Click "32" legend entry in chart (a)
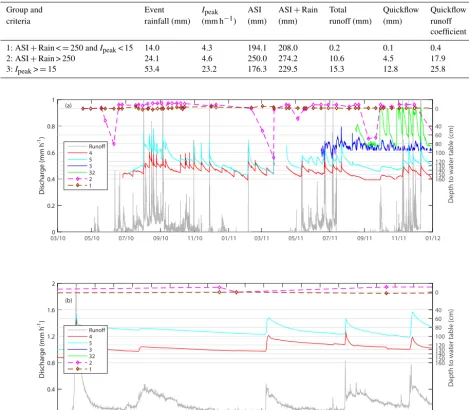The height and width of the screenshot is (410, 469). coord(92,173)
